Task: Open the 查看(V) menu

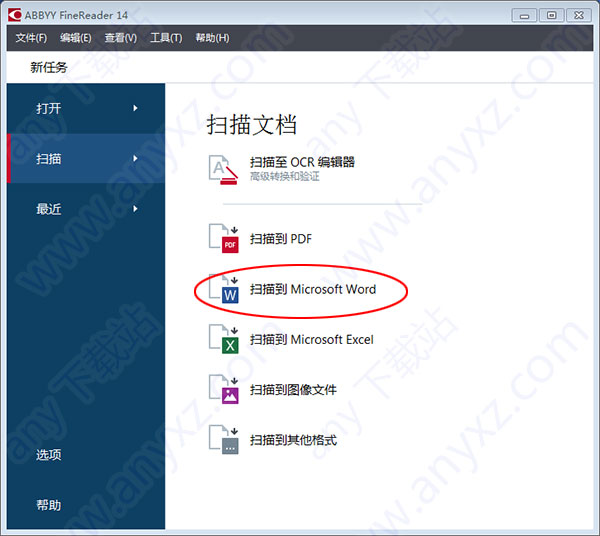Action: (121, 38)
